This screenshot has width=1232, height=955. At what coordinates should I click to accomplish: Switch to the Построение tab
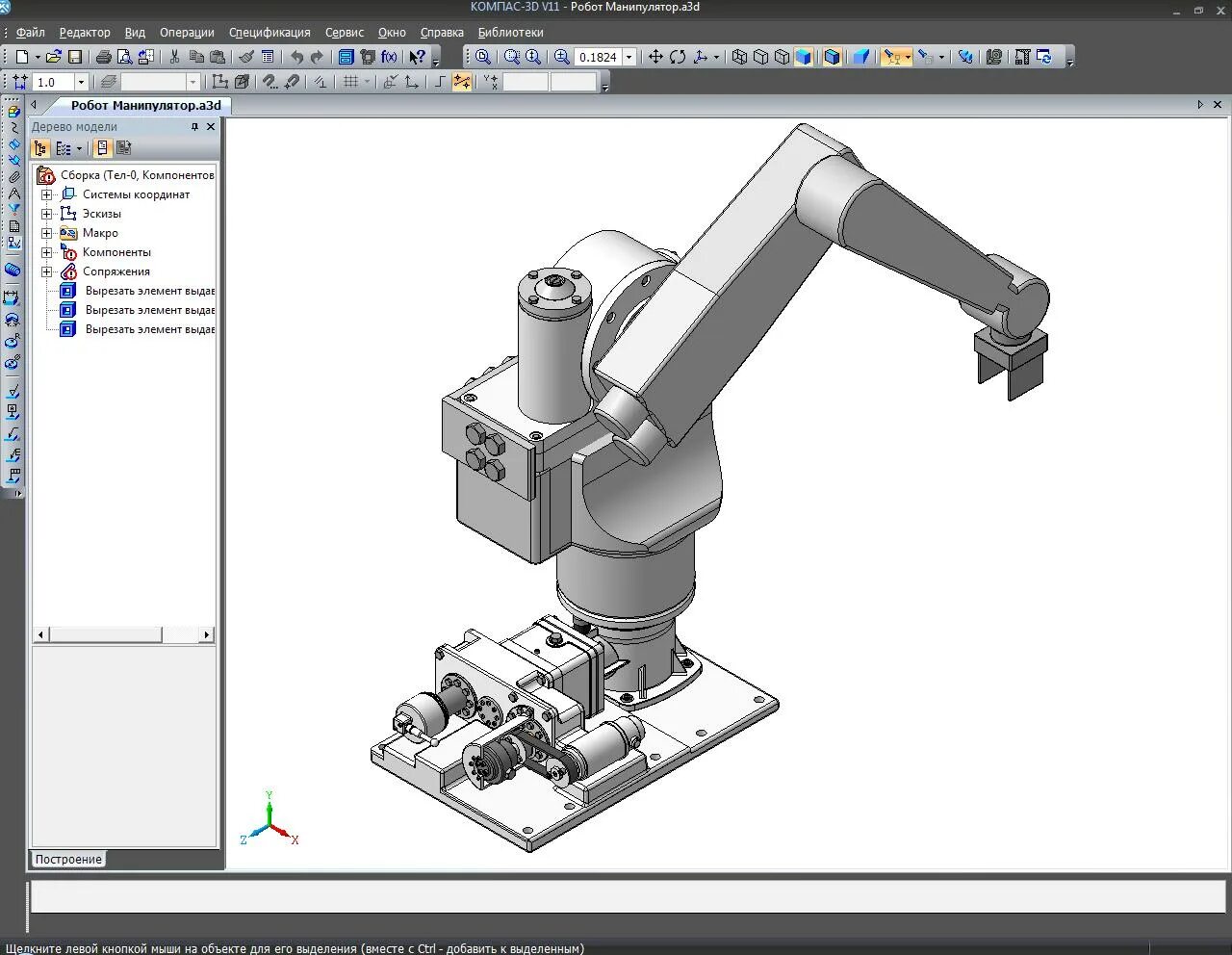[68, 859]
